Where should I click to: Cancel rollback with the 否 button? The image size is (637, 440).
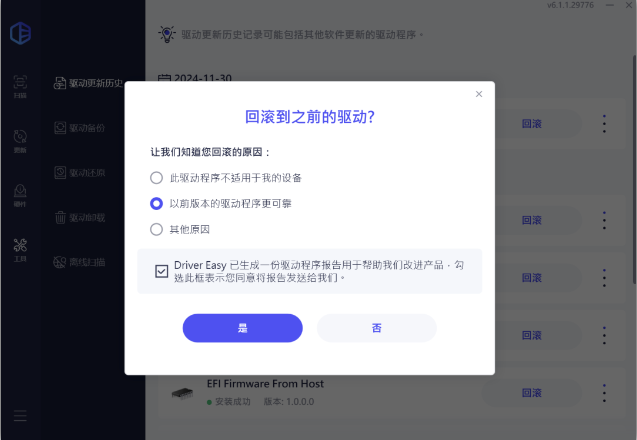point(377,328)
